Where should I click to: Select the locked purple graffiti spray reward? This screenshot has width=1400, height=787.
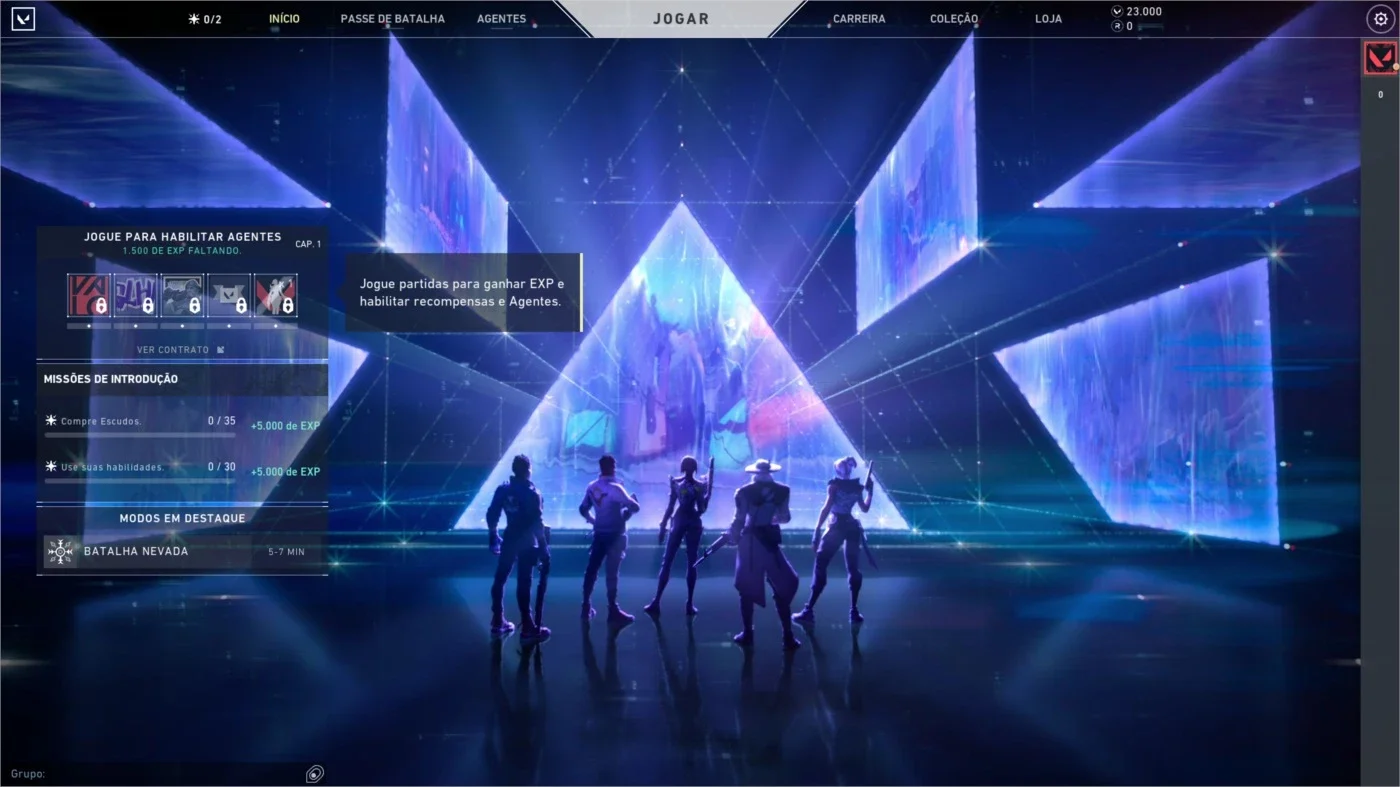coord(135,295)
